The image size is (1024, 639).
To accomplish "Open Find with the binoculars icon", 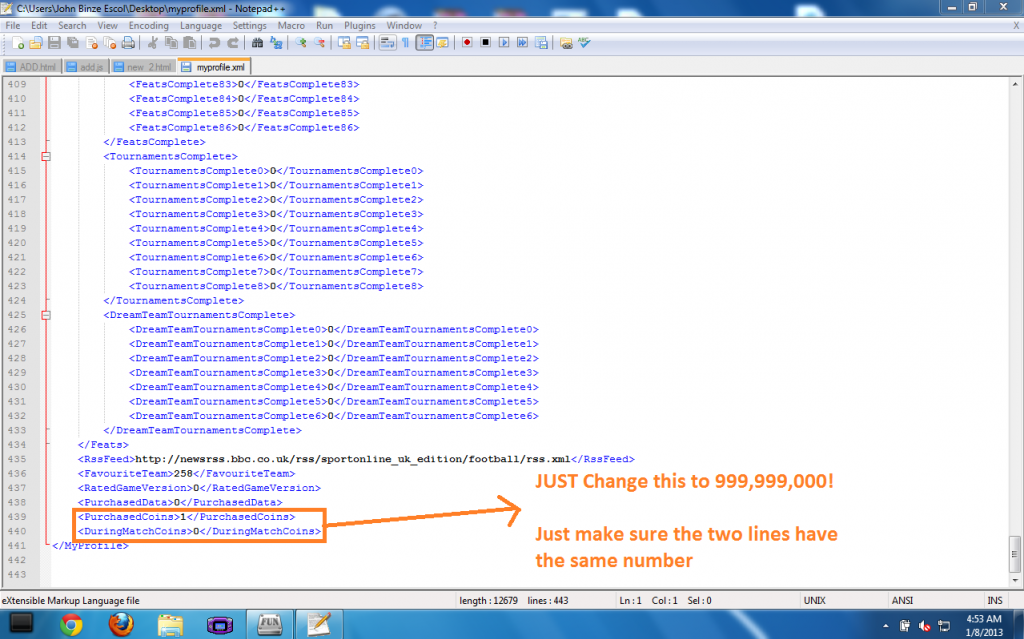I will [x=257, y=43].
